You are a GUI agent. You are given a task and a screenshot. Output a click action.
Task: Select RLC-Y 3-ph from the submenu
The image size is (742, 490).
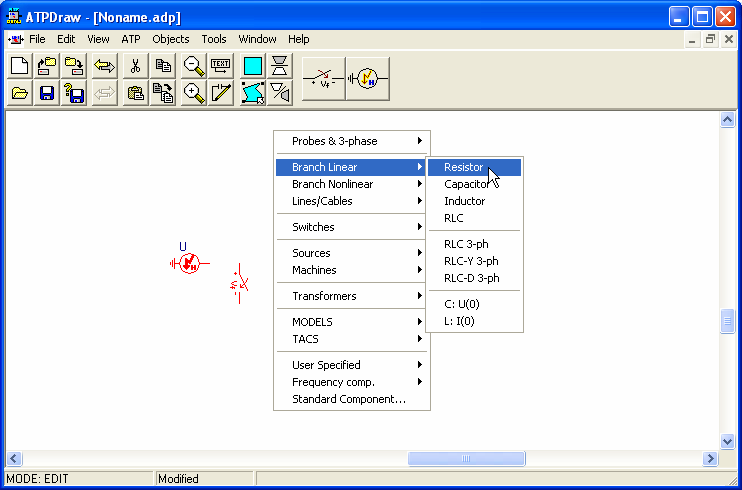[474, 261]
